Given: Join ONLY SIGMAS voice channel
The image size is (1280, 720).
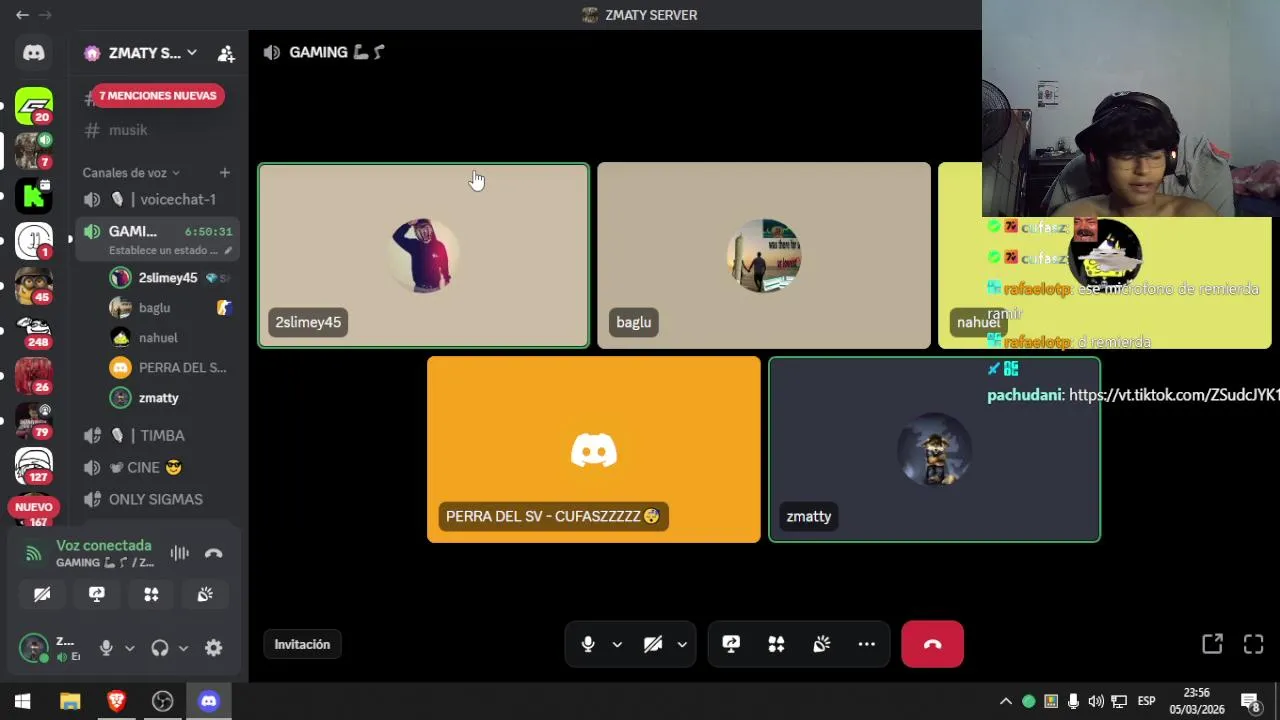Looking at the screenshot, I should [x=158, y=499].
